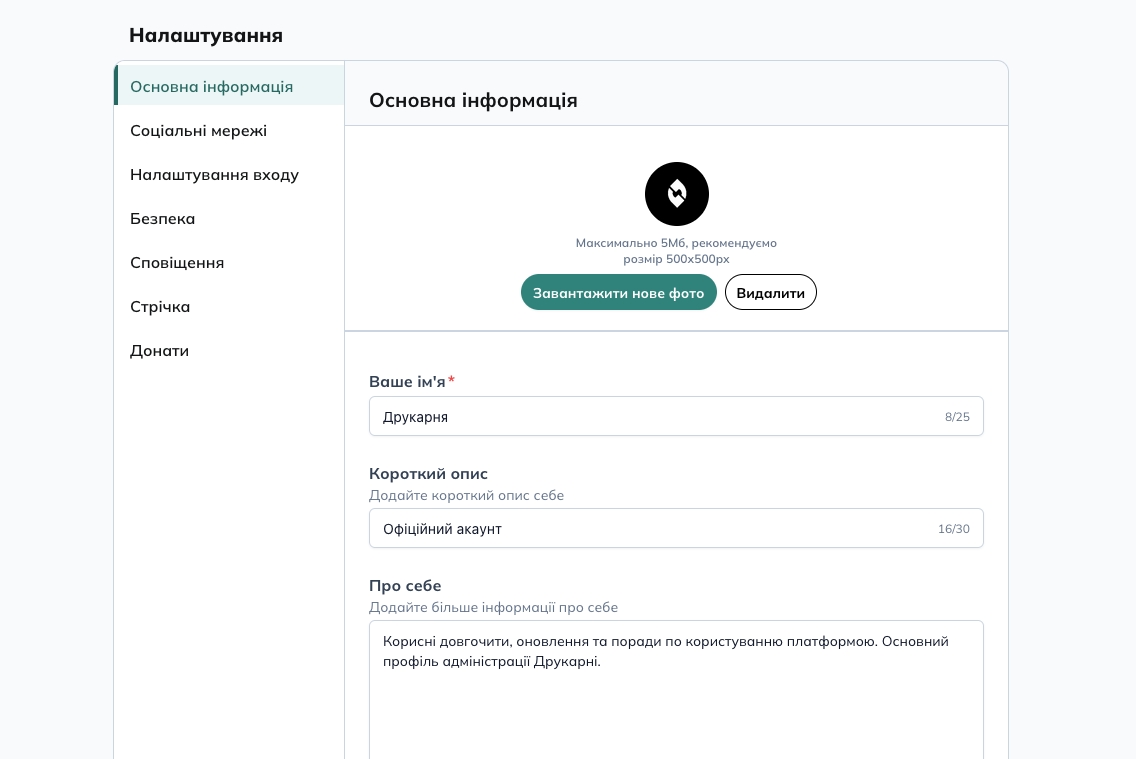The image size is (1136, 759).
Task: Select Сповіщення in the sidebar
Action: (177, 262)
